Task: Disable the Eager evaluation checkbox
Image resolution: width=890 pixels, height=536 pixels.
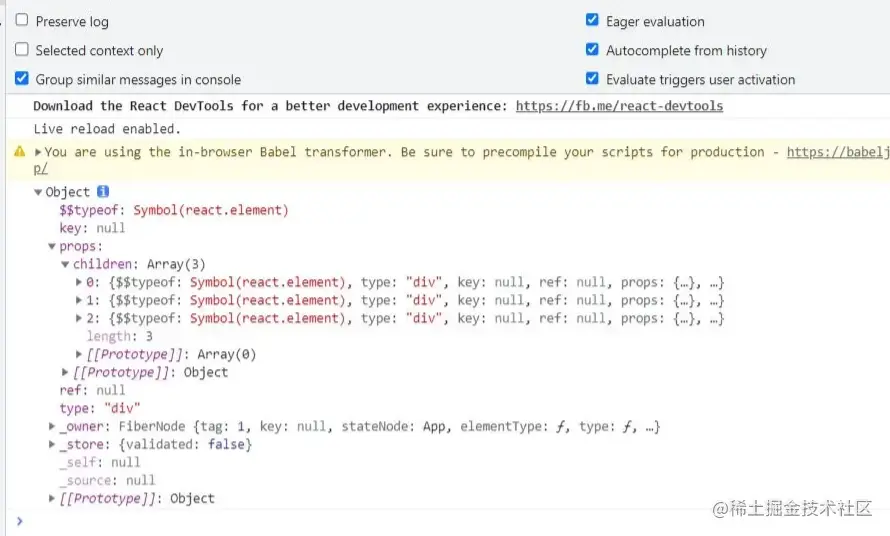Action: [x=592, y=20]
